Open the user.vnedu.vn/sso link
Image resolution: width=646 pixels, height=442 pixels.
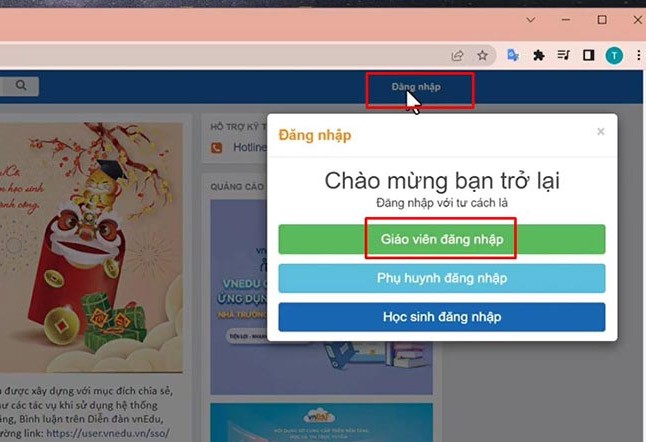(108, 433)
